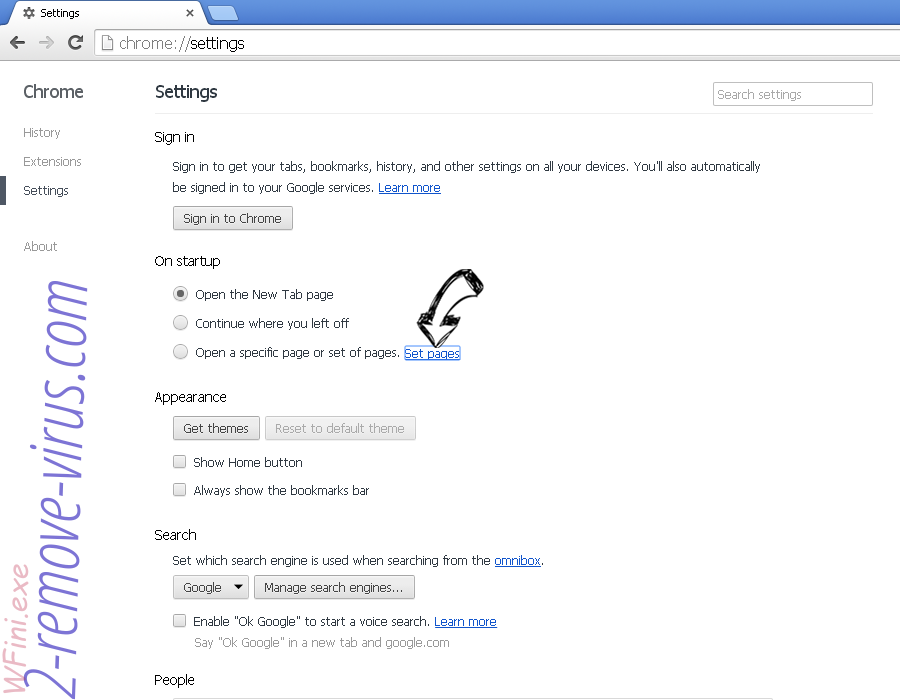Click the Manage search engines button

point(334,587)
